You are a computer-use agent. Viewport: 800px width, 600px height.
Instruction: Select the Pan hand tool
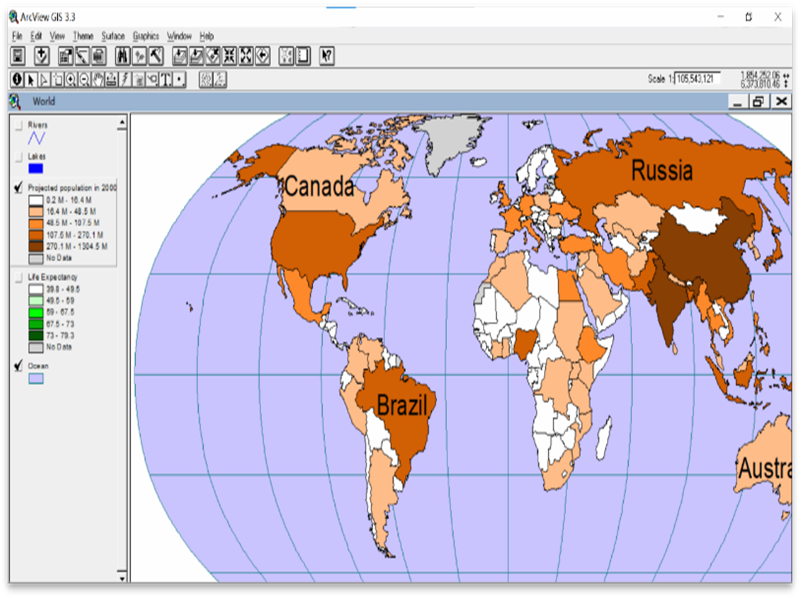pos(98,80)
